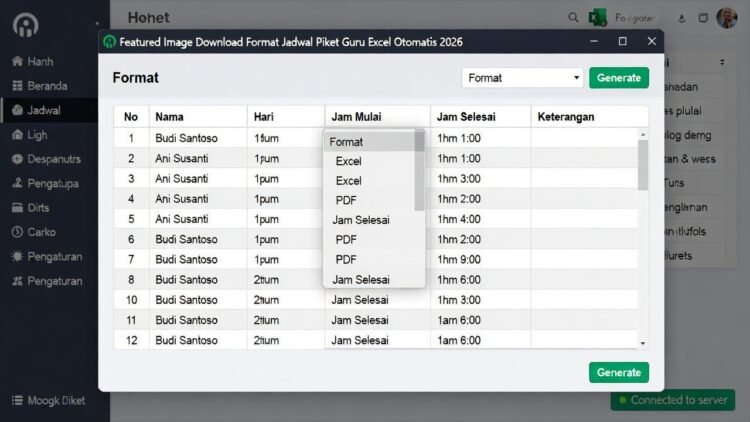Click the Pengatupa person icon
The width and height of the screenshot is (750, 422).
click(18, 183)
